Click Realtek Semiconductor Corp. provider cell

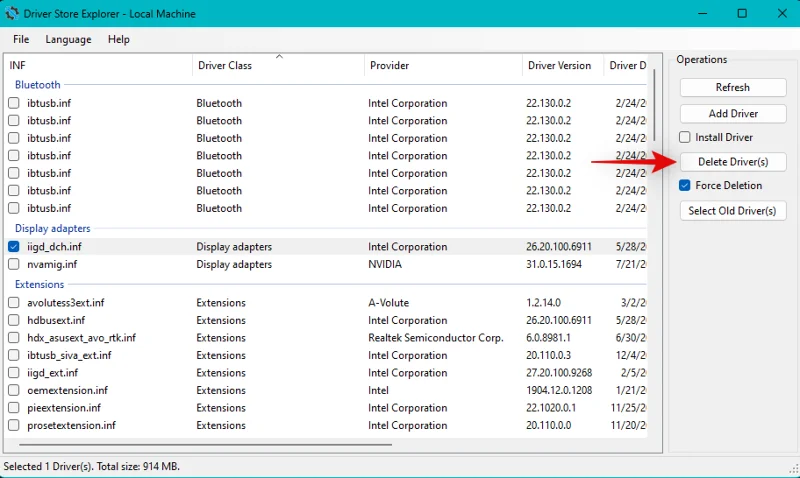point(436,338)
